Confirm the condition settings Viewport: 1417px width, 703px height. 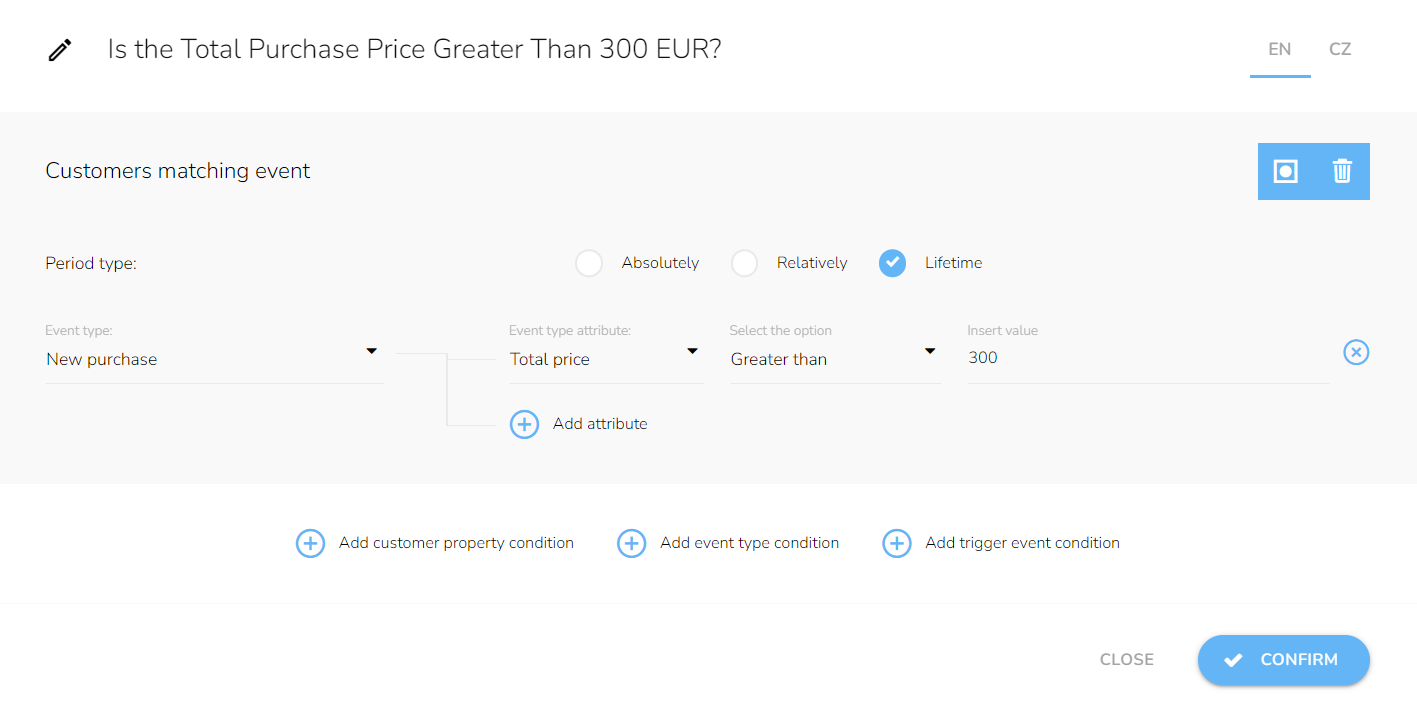point(1283,660)
